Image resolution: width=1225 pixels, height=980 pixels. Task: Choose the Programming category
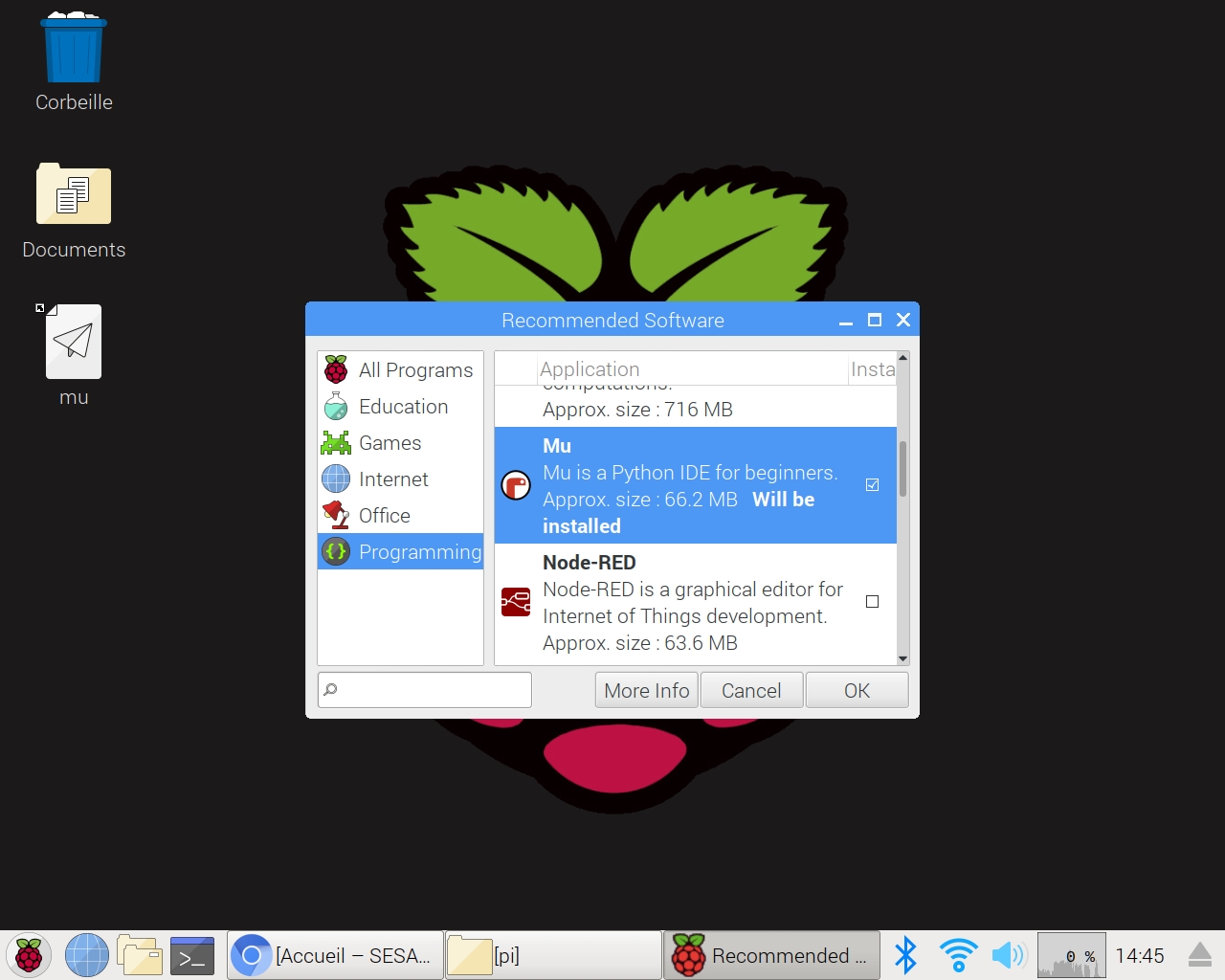400,551
